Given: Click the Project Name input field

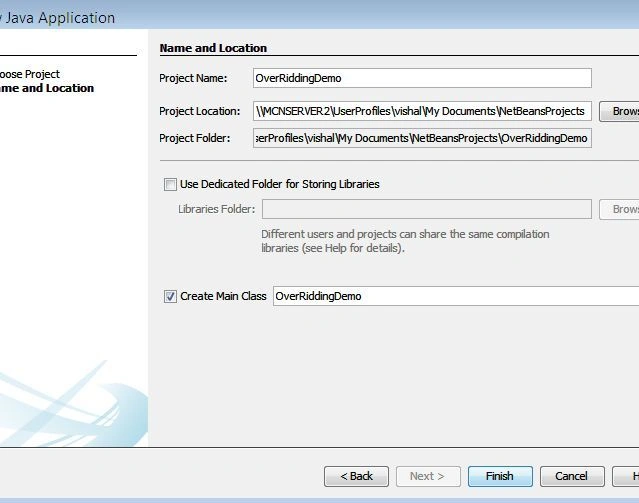Looking at the screenshot, I should [x=422, y=78].
